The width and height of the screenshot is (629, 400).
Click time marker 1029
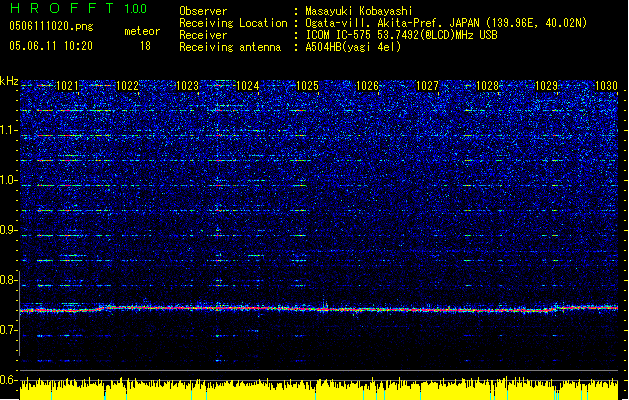coord(547,86)
